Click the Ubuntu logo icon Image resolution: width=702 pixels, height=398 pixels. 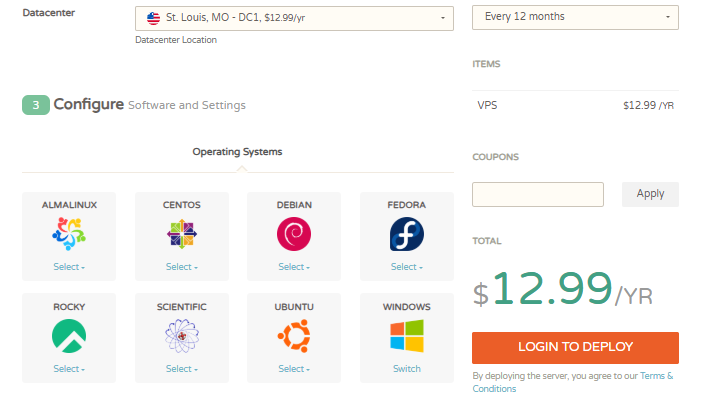click(294, 336)
